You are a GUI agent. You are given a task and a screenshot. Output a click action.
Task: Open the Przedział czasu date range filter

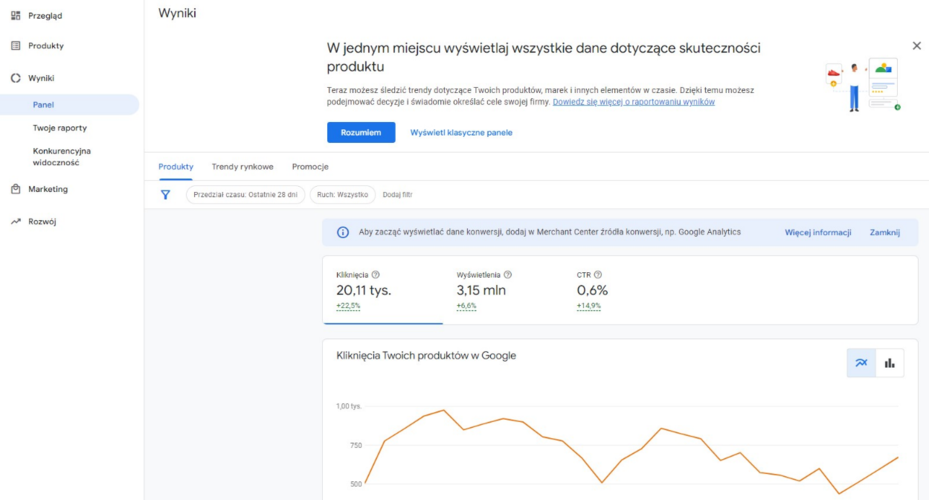[x=245, y=195]
